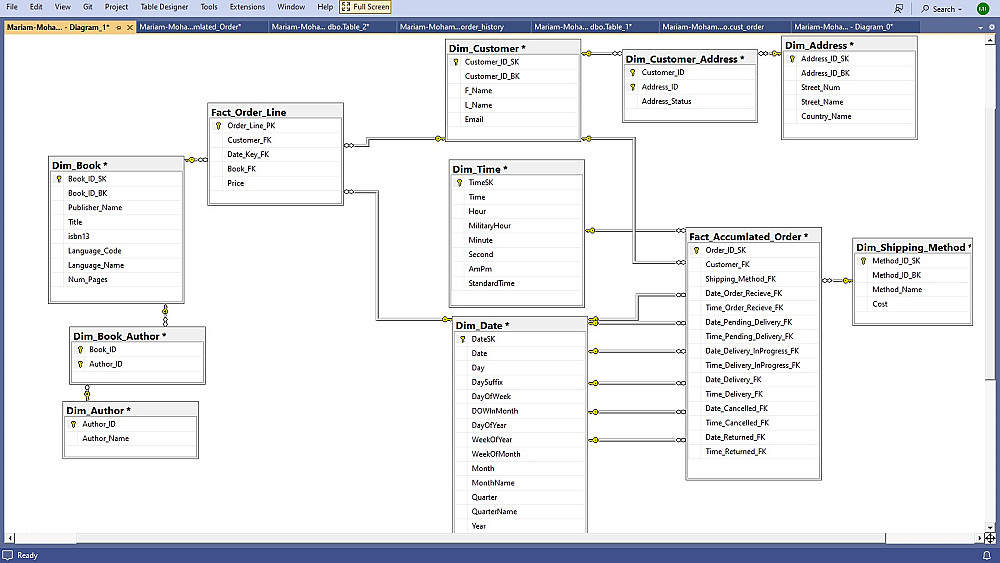Image resolution: width=1000 pixels, height=563 pixels.
Task: Click key icon beside Address_ID in Dim_Customer_Address
Action: pos(633,87)
